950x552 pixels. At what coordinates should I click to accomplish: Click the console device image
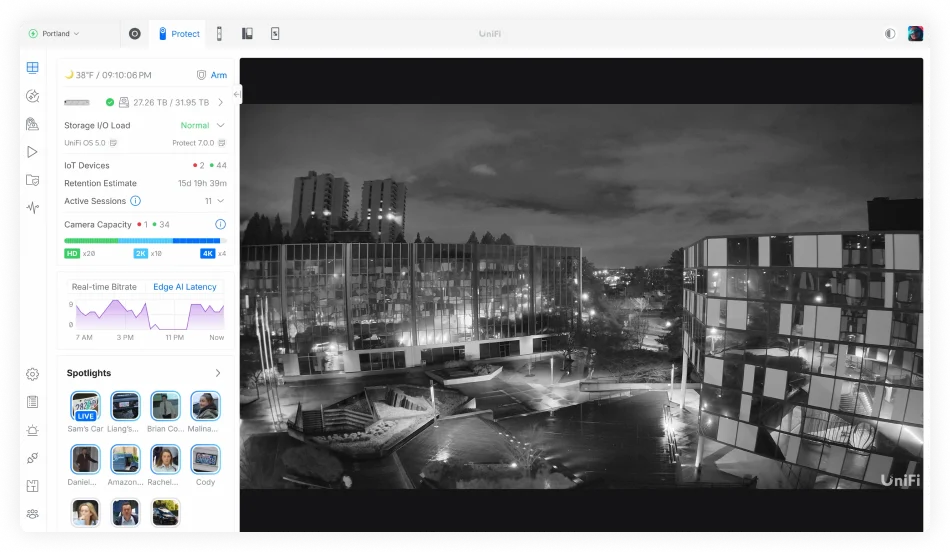(77, 102)
